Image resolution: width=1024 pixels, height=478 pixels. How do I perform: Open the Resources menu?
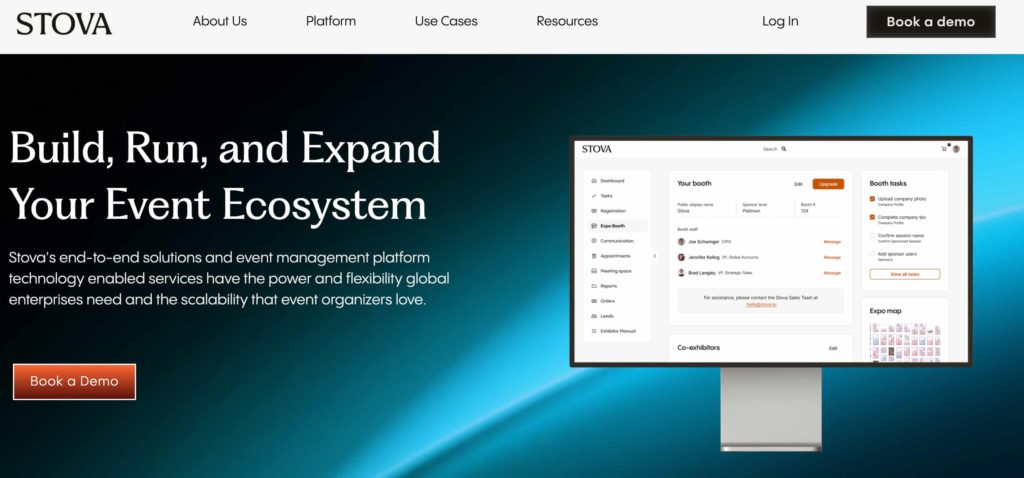567,21
